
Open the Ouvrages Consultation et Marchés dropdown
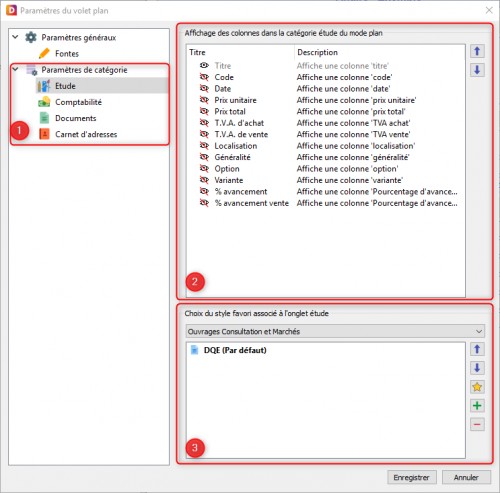pos(335,331)
